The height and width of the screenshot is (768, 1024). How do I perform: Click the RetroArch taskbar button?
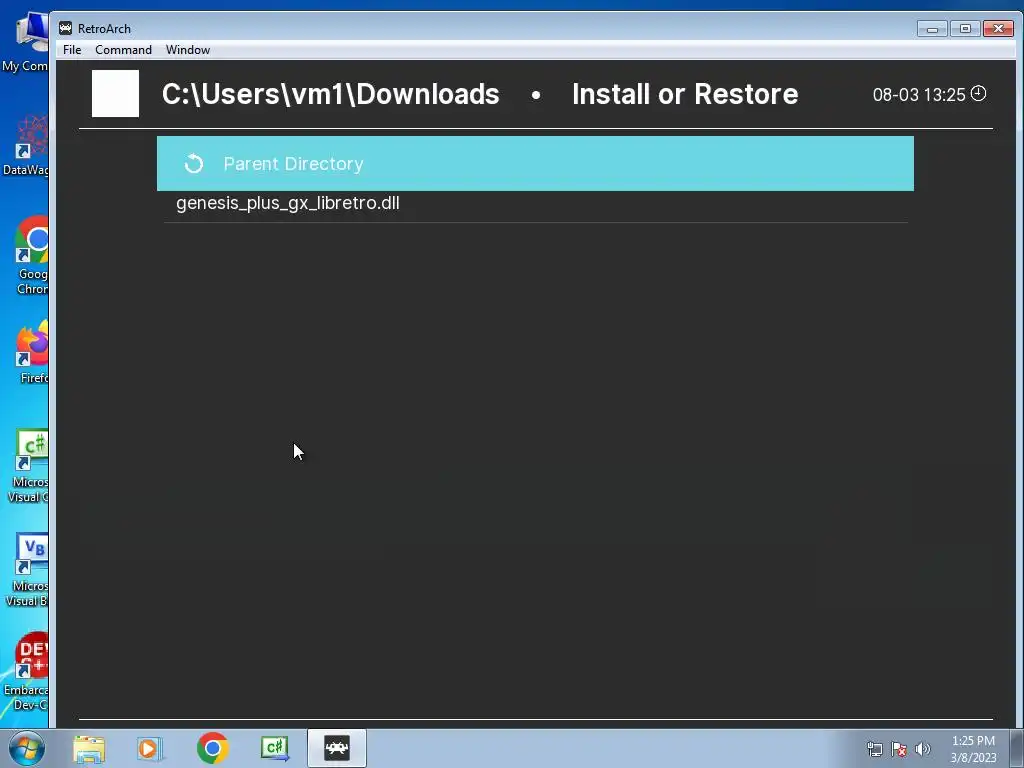tap(337, 748)
